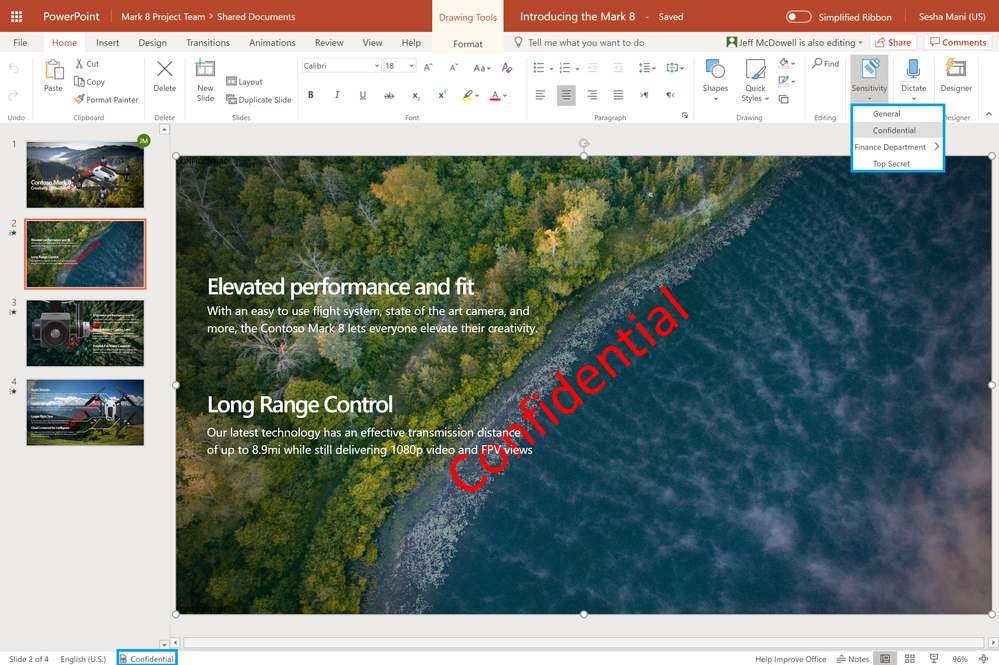Choose Top Secret sensitivity label
This screenshot has width=999, height=665.
click(x=891, y=164)
